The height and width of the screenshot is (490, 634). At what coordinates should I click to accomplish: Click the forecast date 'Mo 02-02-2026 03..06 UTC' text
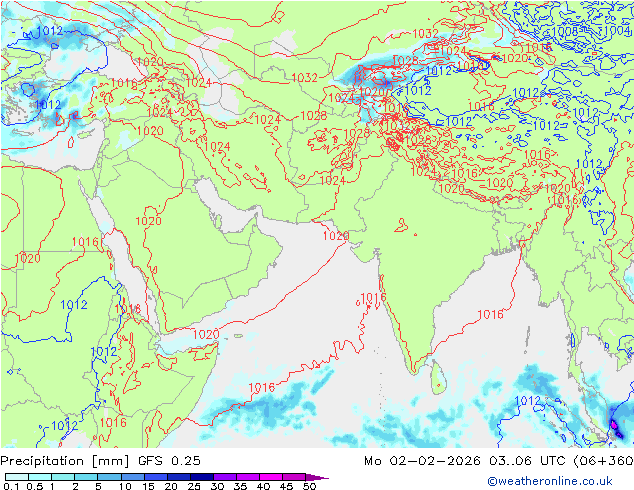(x=467, y=461)
